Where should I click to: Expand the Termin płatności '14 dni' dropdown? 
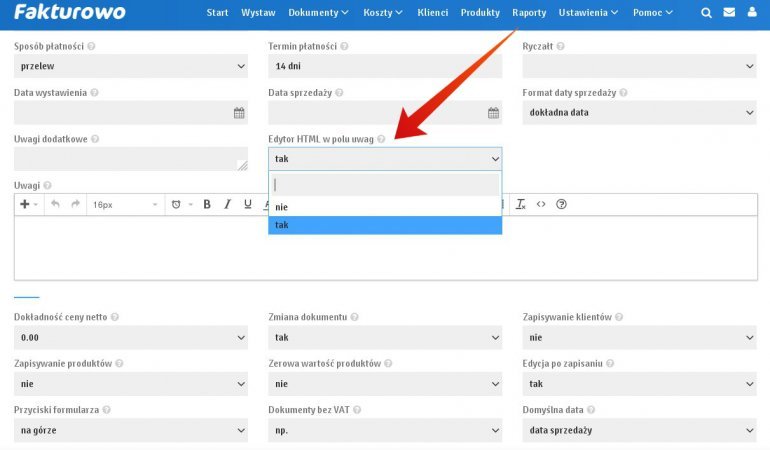point(385,67)
